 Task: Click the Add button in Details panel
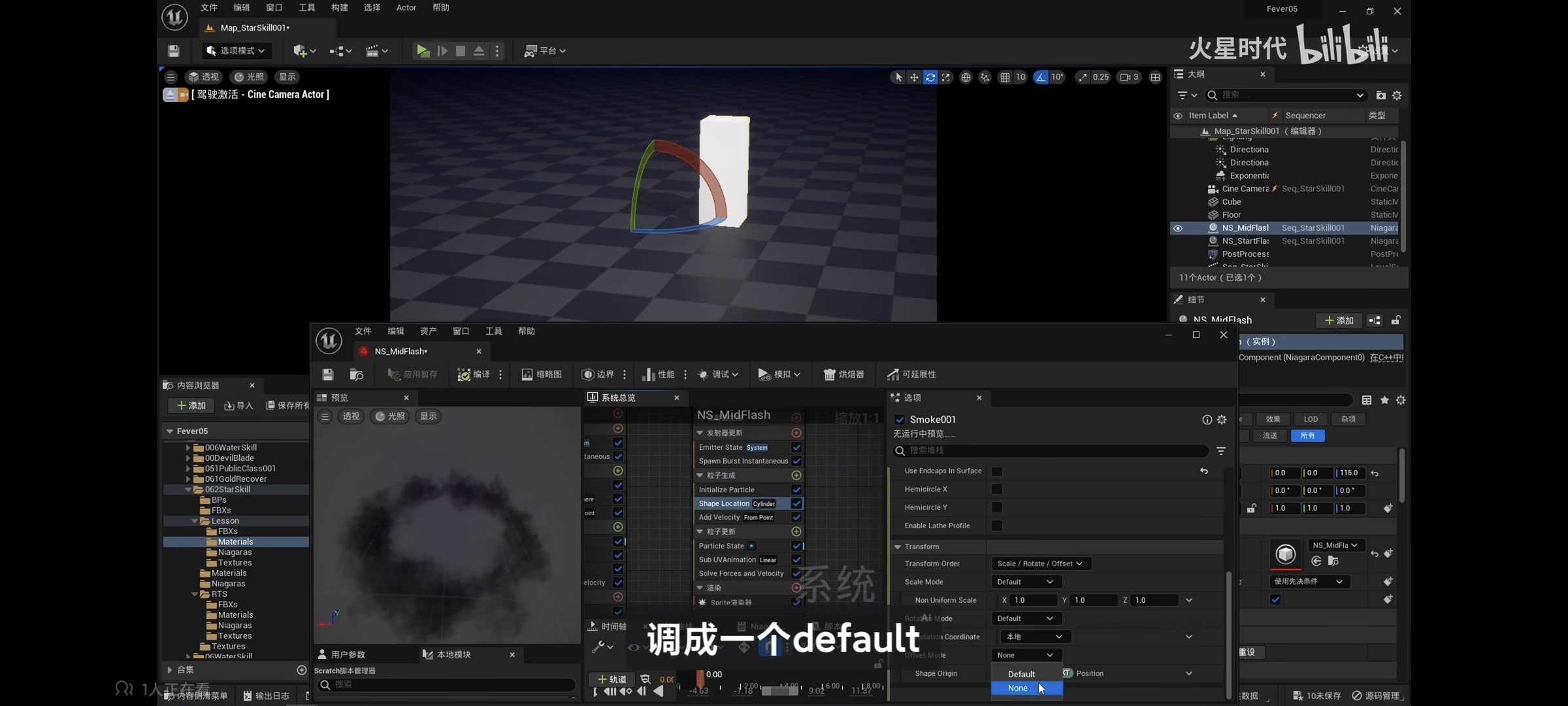(x=1339, y=320)
